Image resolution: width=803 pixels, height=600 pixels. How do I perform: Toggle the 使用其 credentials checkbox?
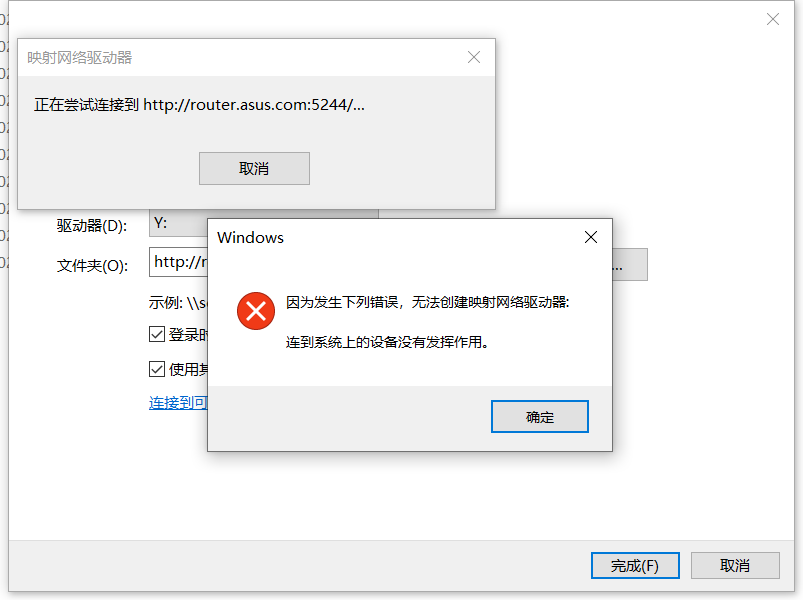[157, 369]
